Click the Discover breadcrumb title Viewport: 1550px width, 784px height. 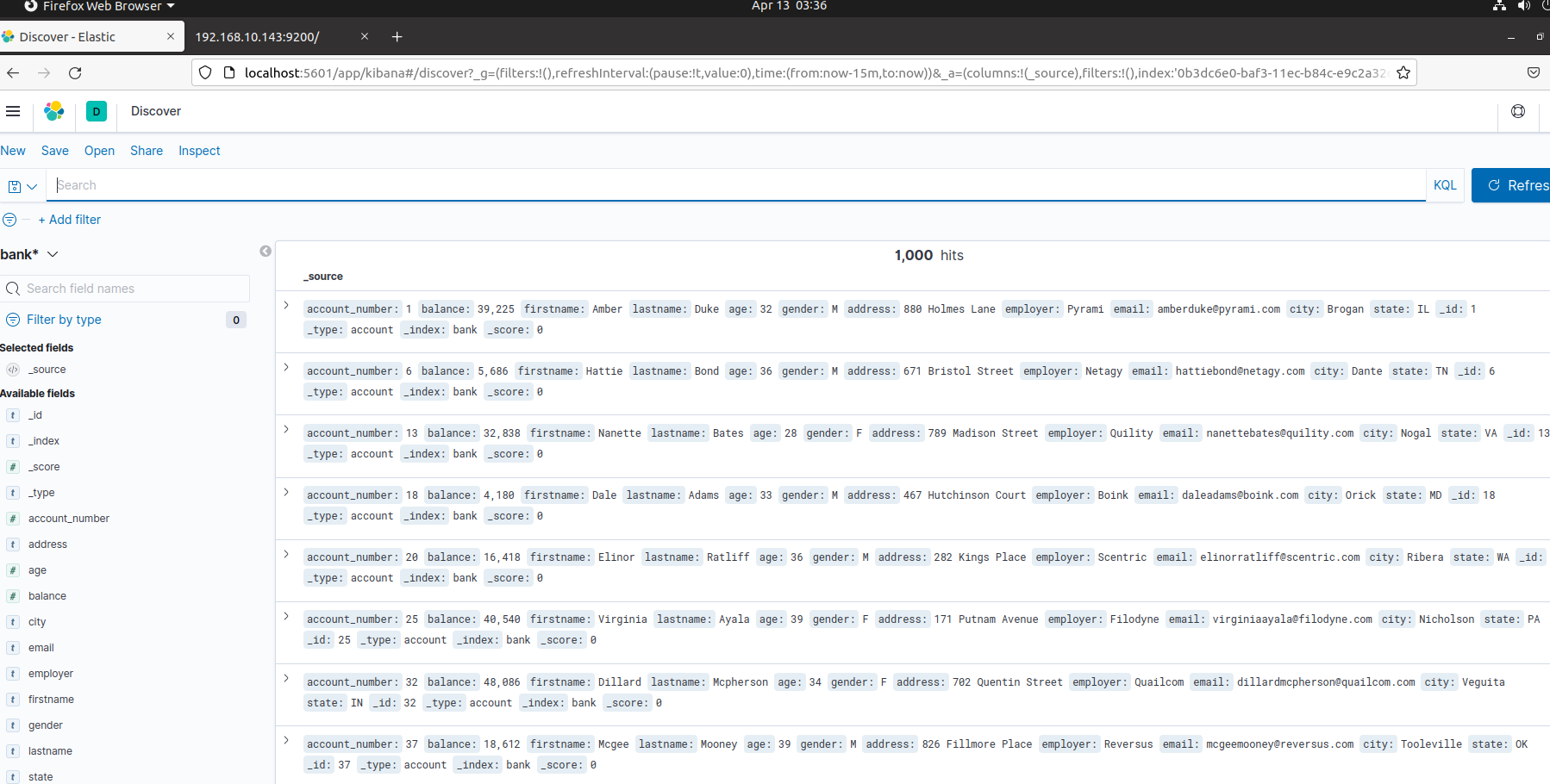[x=156, y=111]
